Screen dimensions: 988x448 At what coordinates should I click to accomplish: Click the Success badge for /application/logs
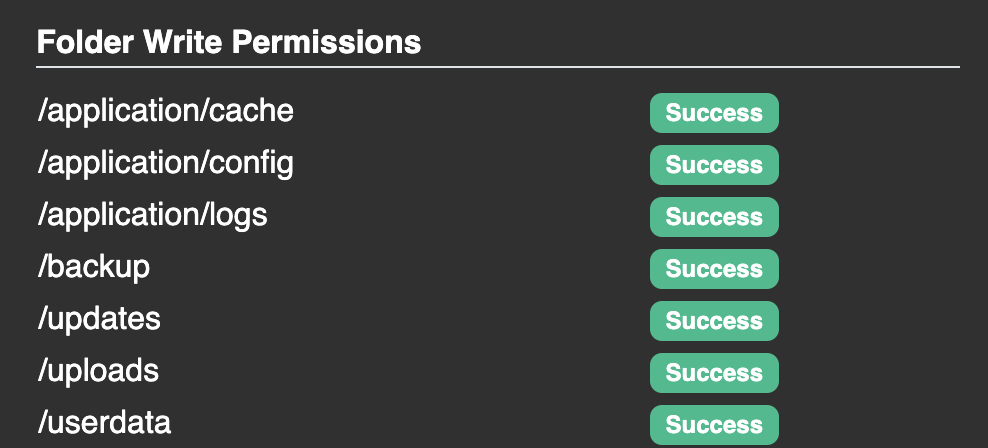point(714,217)
